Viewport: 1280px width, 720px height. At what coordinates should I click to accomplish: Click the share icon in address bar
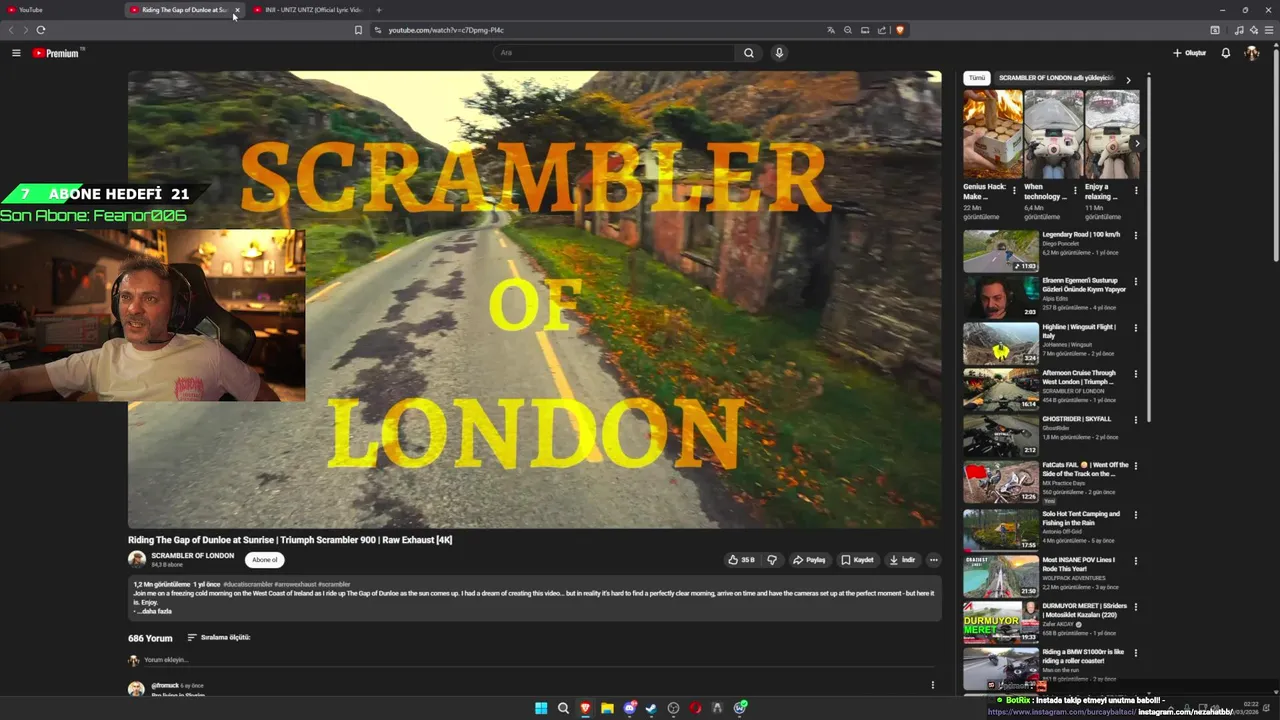(x=882, y=30)
